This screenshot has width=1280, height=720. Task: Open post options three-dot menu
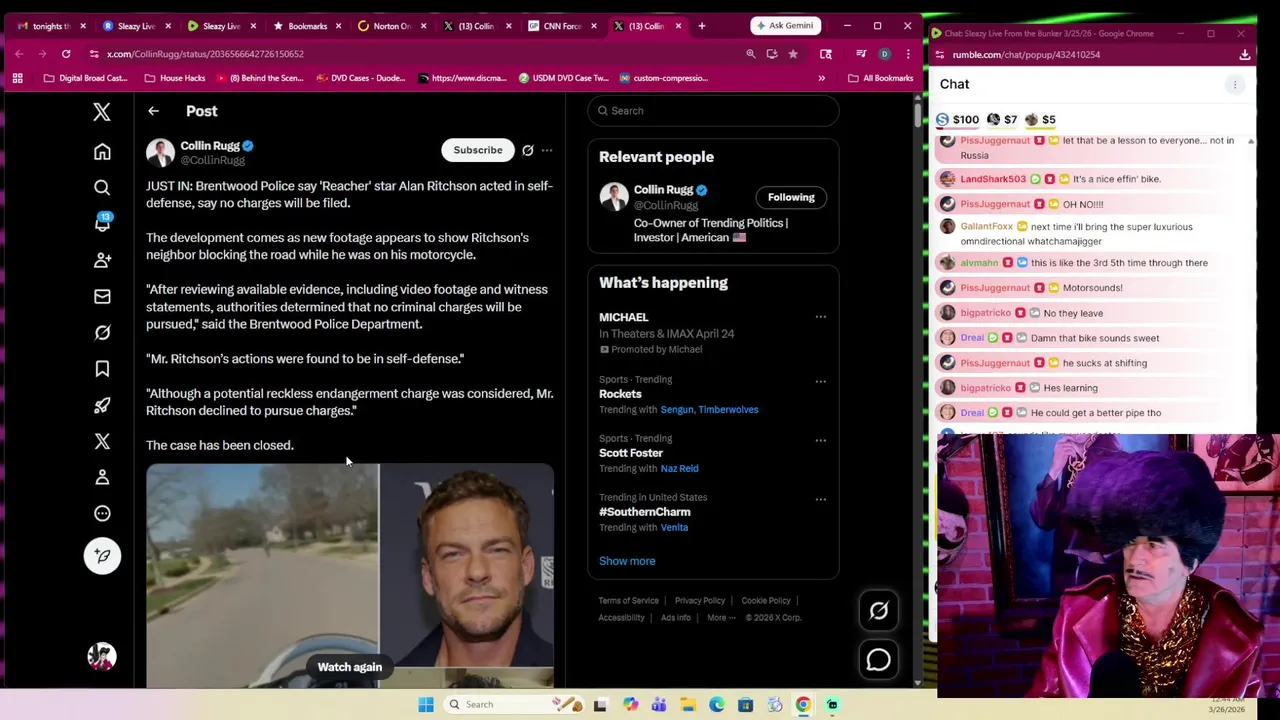(x=547, y=150)
